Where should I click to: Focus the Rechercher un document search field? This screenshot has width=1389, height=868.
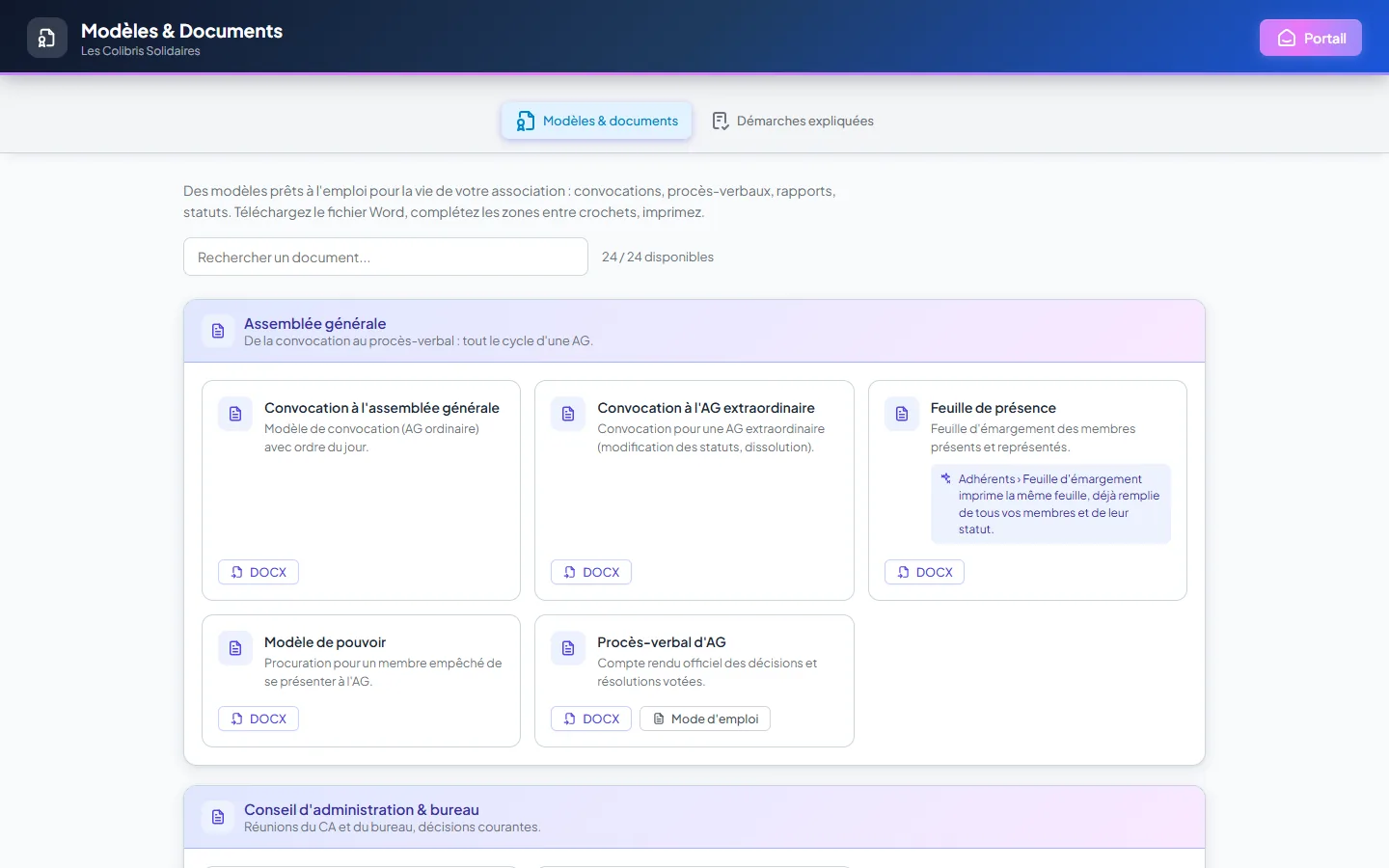pos(386,257)
